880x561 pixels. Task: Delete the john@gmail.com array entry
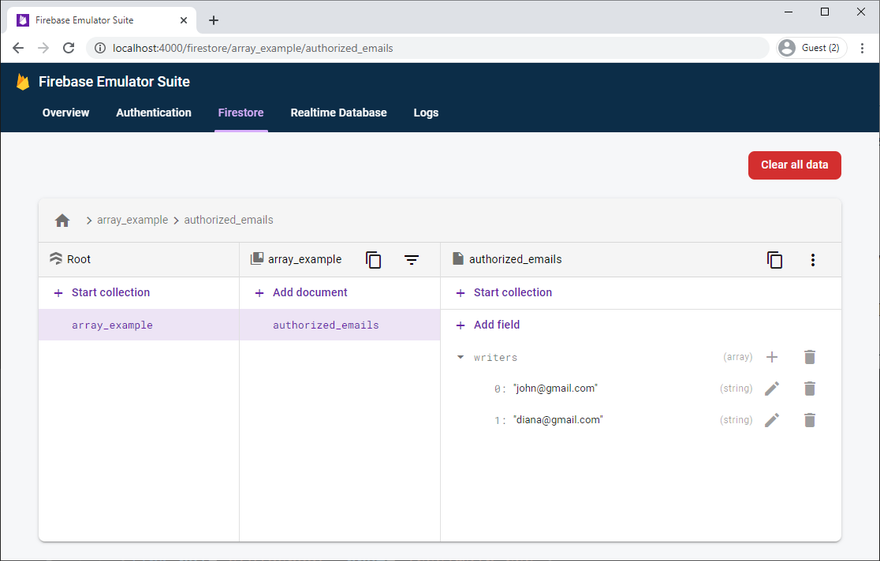pyautogui.click(x=809, y=388)
